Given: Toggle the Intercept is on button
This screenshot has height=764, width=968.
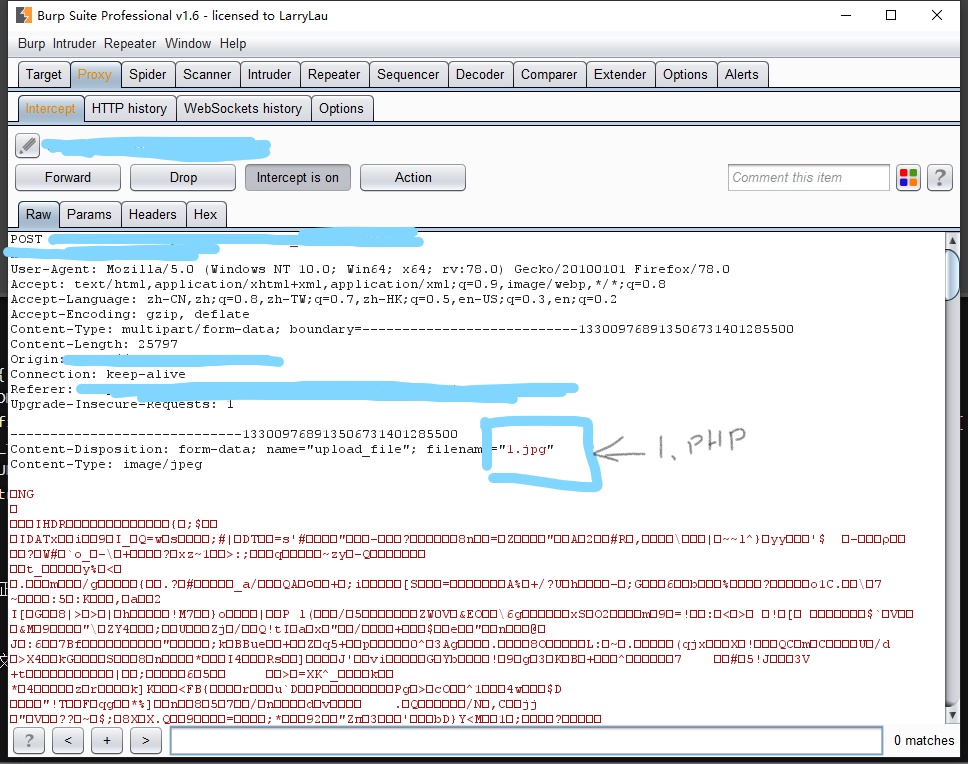Looking at the screenshot, I should (297, 177).
